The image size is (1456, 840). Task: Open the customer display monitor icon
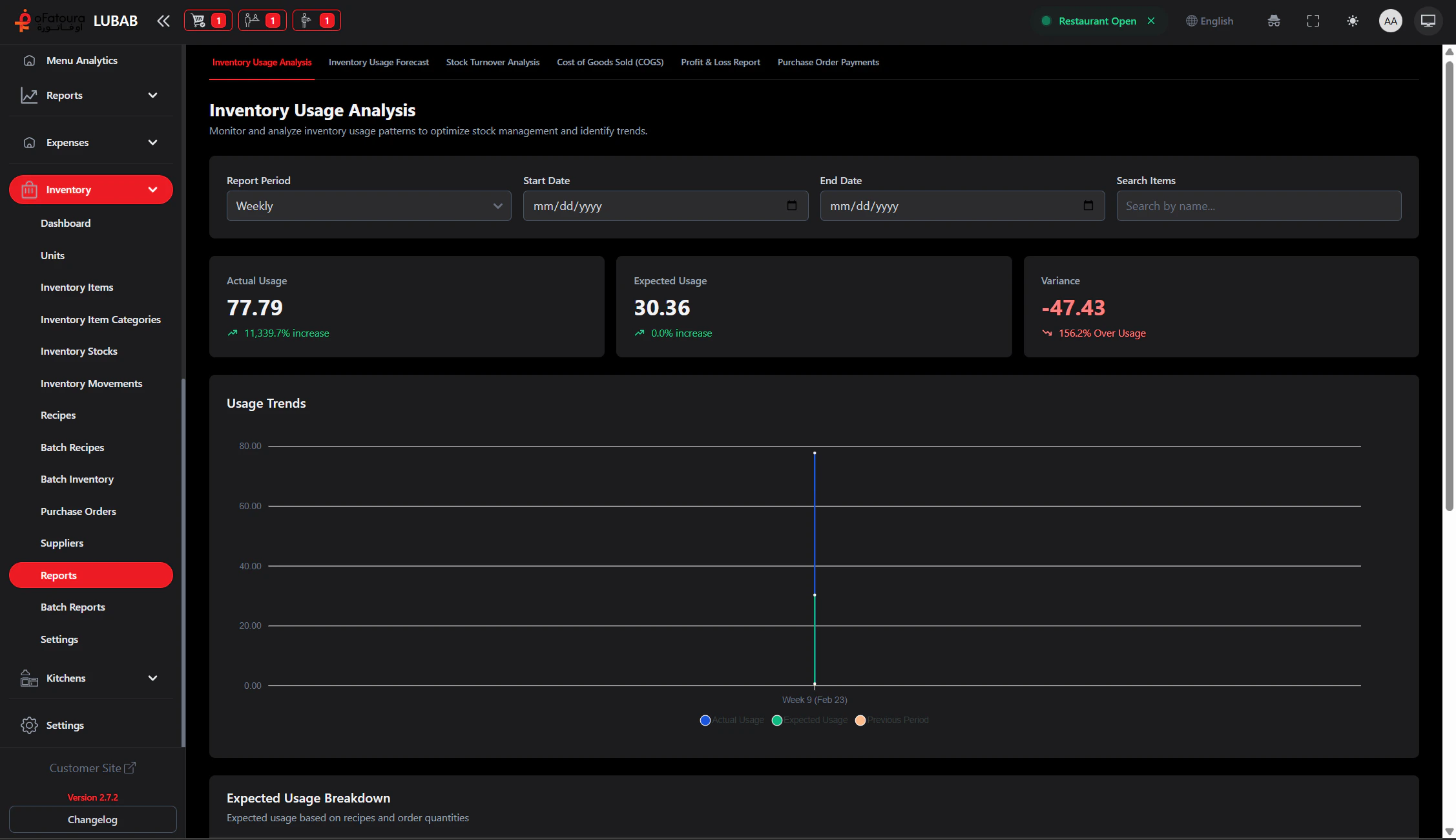pos(1428,21)
